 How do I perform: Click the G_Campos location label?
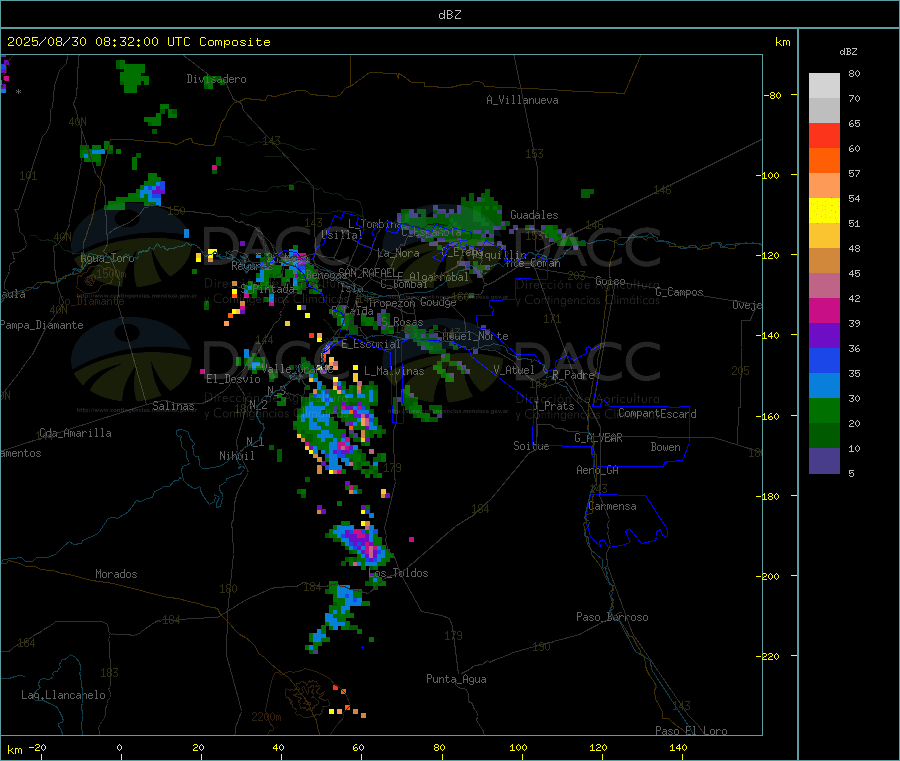pyautogui.click(x=680, y=292)
